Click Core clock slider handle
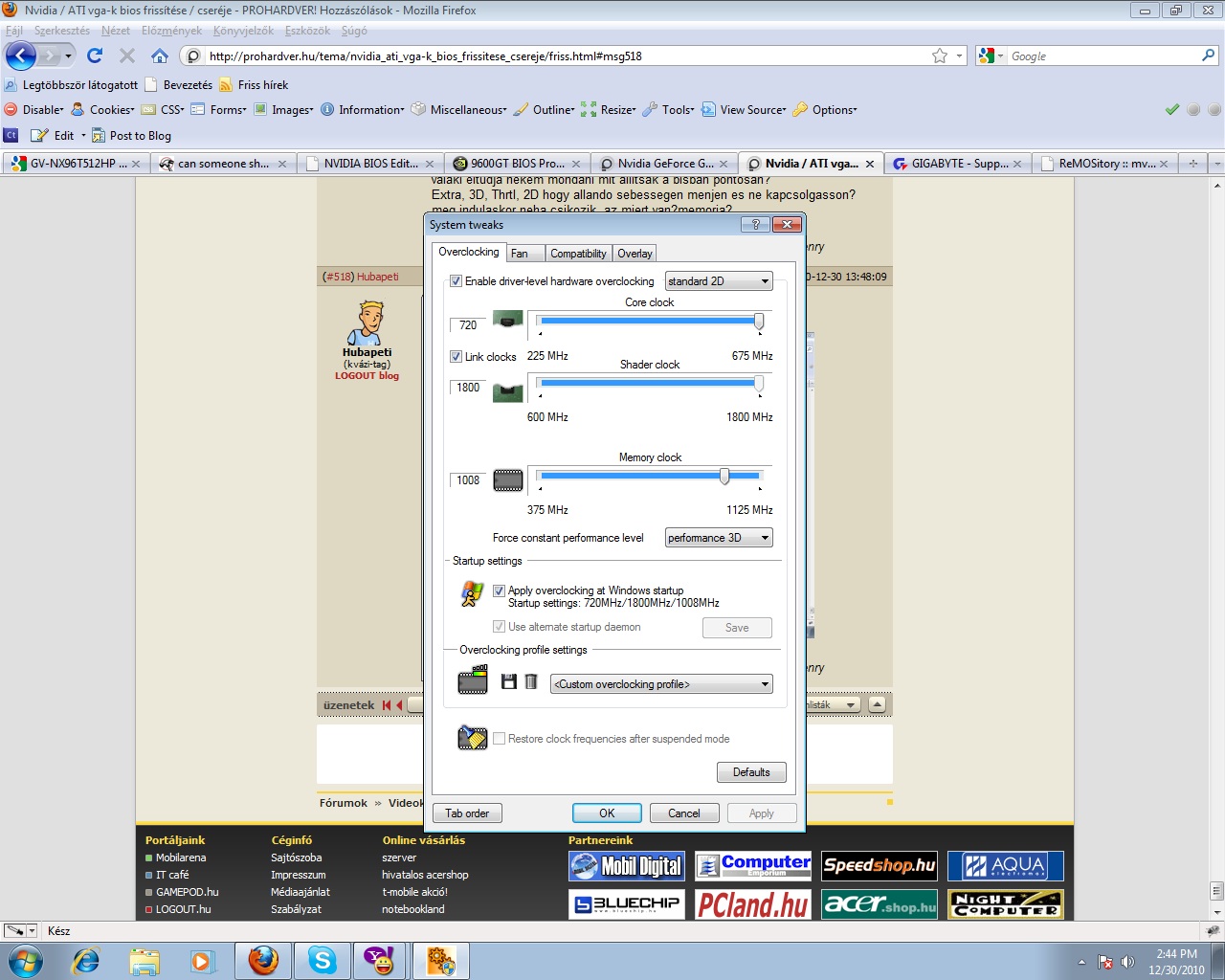The image size is (1225, 980). click(x=759, y=322)
